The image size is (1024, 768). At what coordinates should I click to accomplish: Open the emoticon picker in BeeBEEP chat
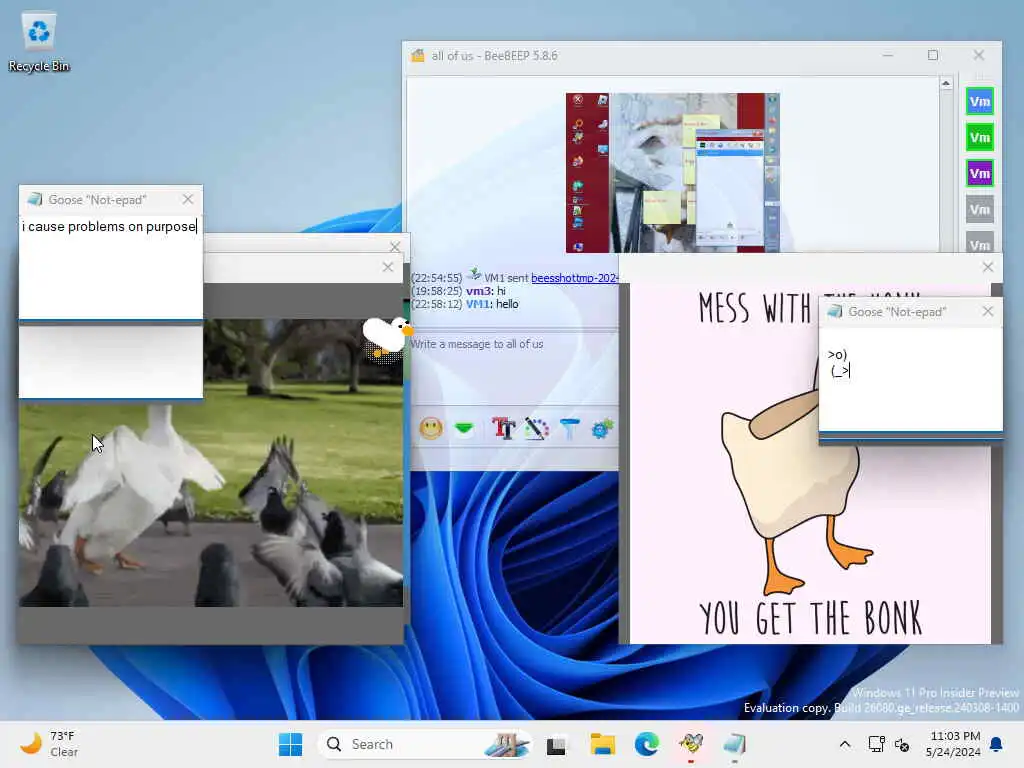[431, 428]
